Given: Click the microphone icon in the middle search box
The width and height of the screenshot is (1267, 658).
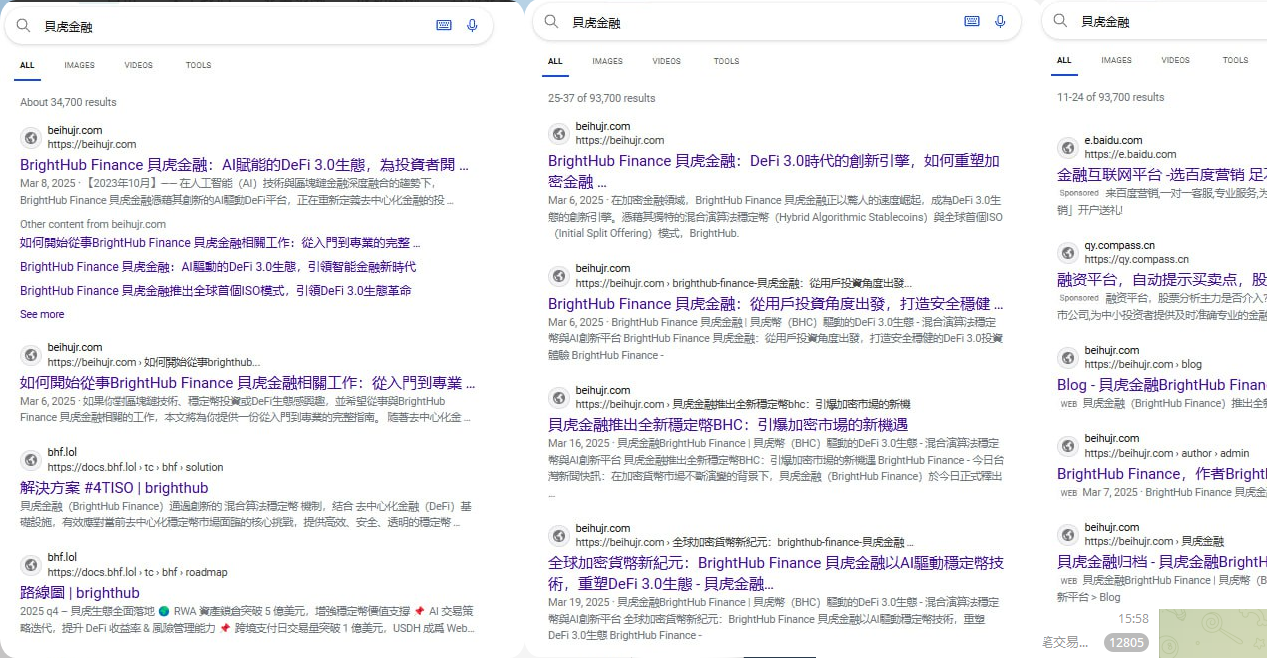Looking at the screenshot, I should click(1000, 21).
